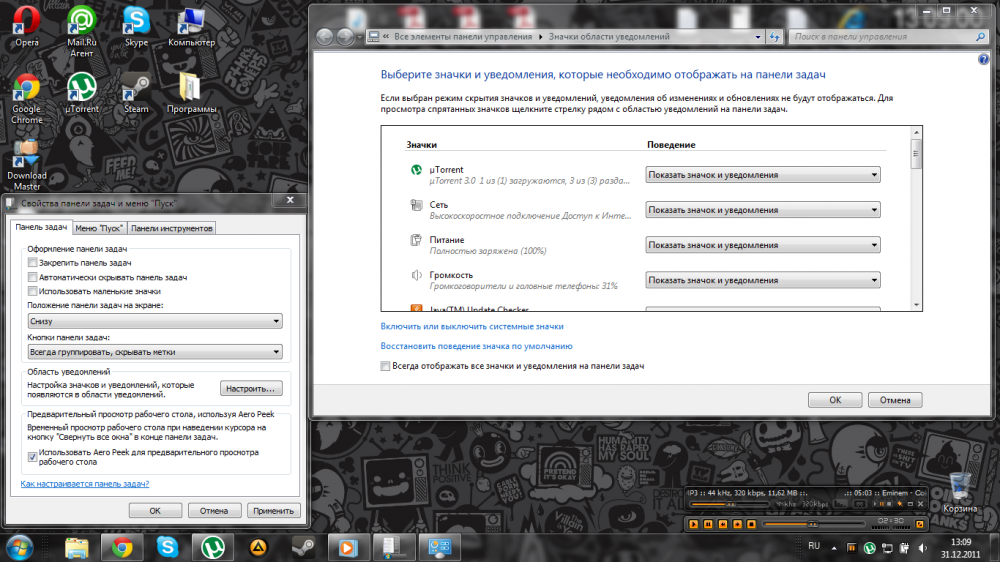Click OK in notification icons window

tap(835, 400)
